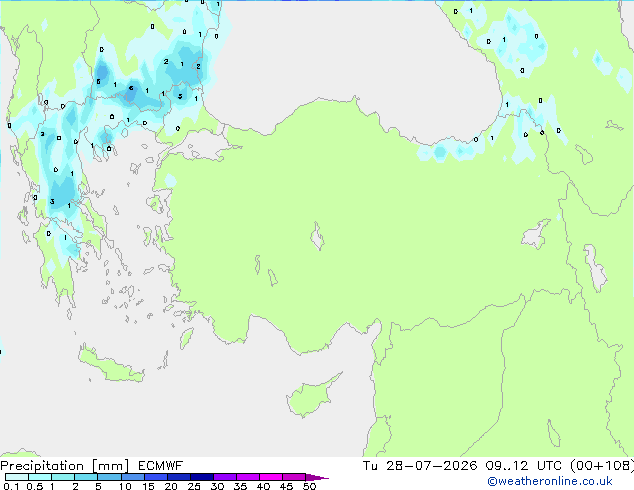Click the island of Cyprus on the map
The image size is (634, 490).
click(310, 397)
